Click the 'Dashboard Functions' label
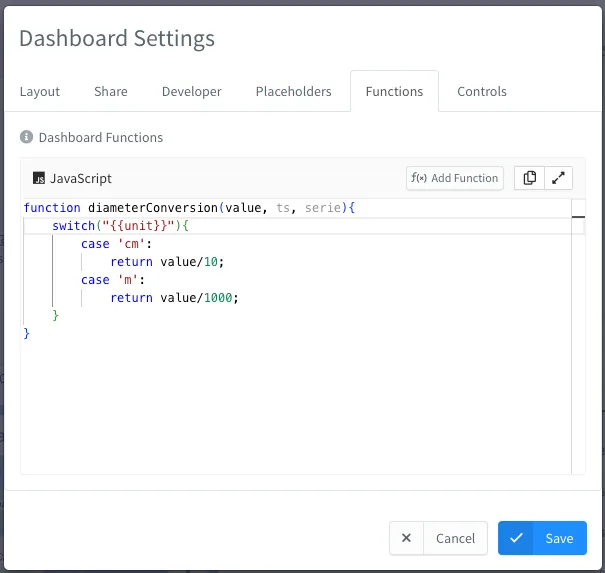This screenshot has height=573, width=605. pyautogui.click(x=101, y=137)
